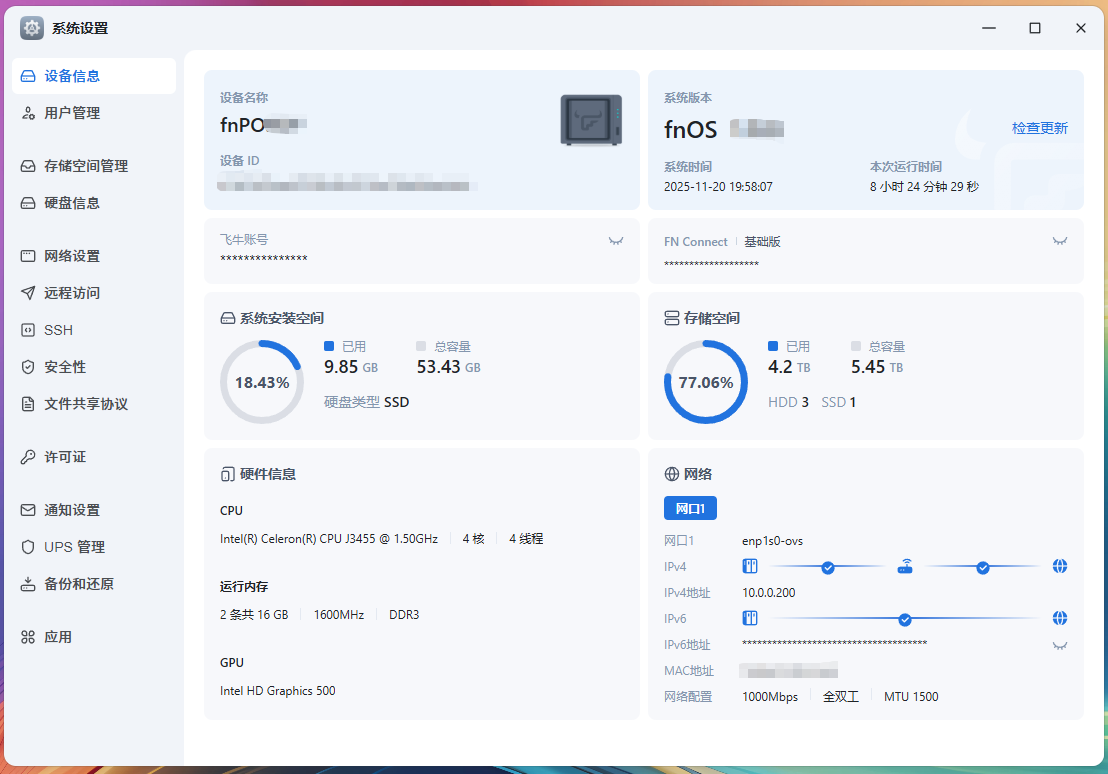Open the 备份和还原 sidebar item

pyautogui.click(x=78, y=584)
